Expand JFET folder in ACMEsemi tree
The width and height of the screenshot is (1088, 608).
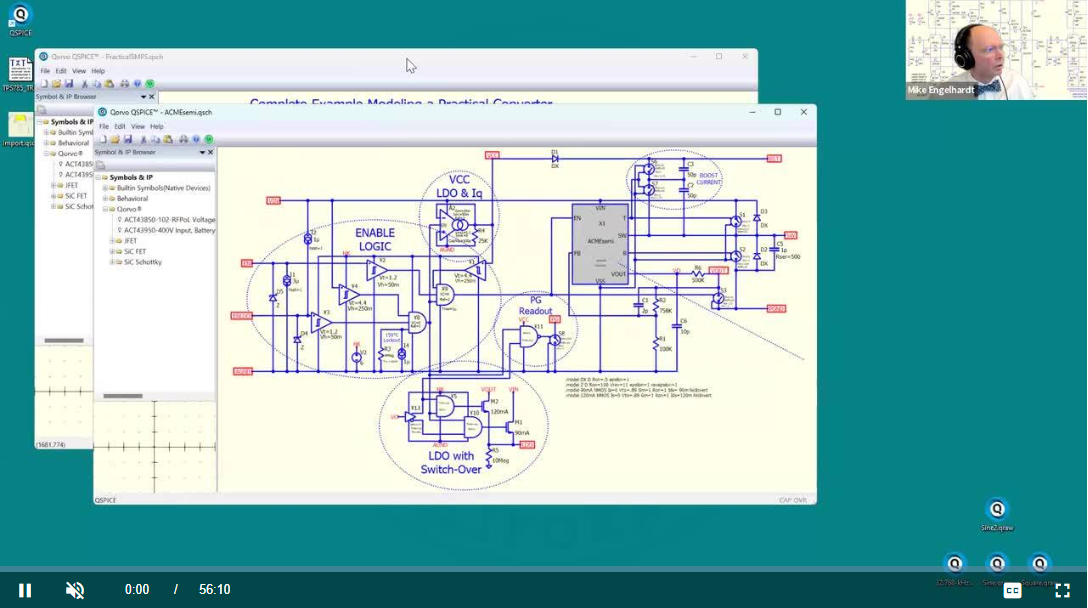point(112,241)
